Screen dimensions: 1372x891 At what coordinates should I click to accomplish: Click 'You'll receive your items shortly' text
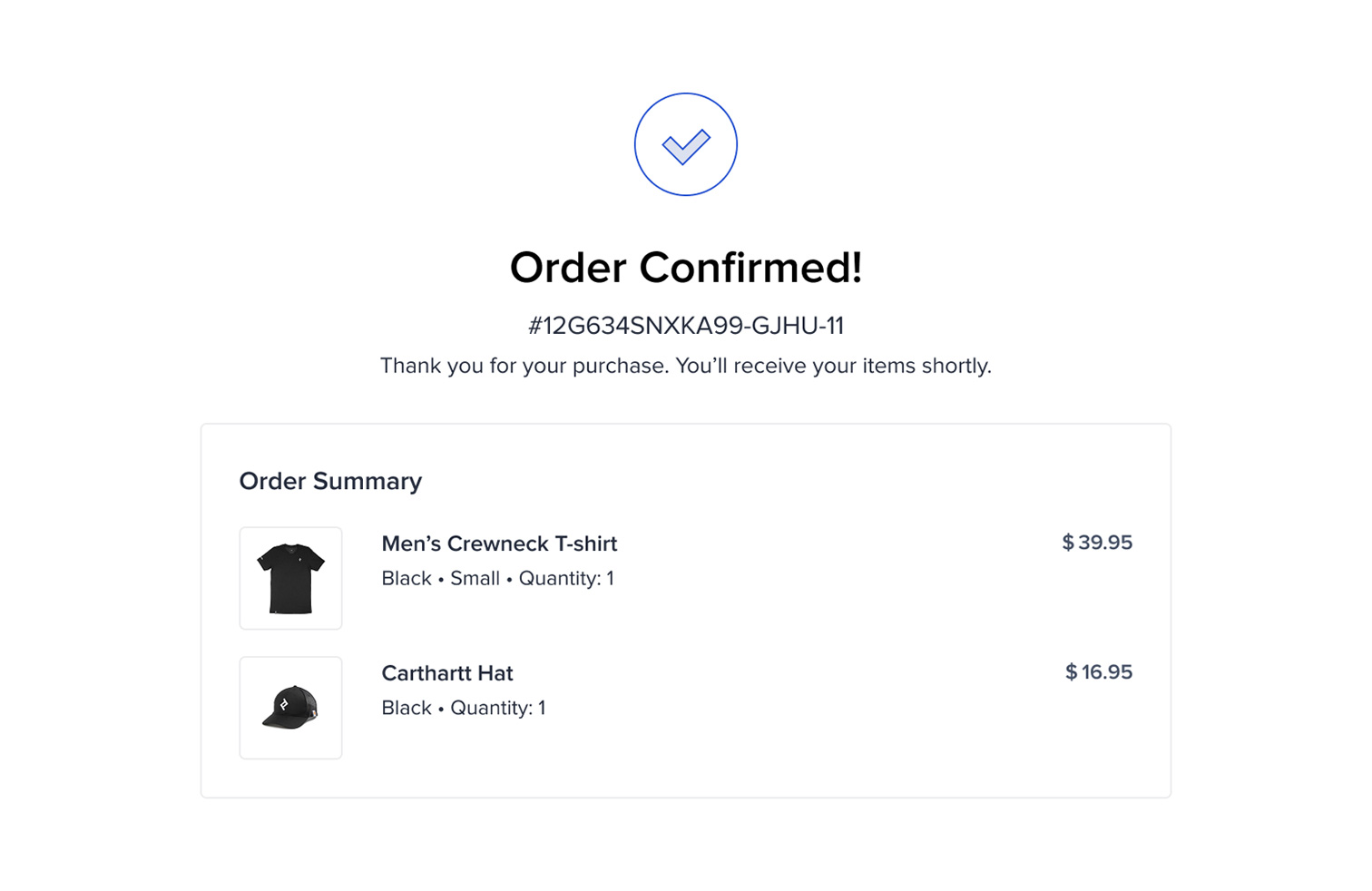(833, 366)
